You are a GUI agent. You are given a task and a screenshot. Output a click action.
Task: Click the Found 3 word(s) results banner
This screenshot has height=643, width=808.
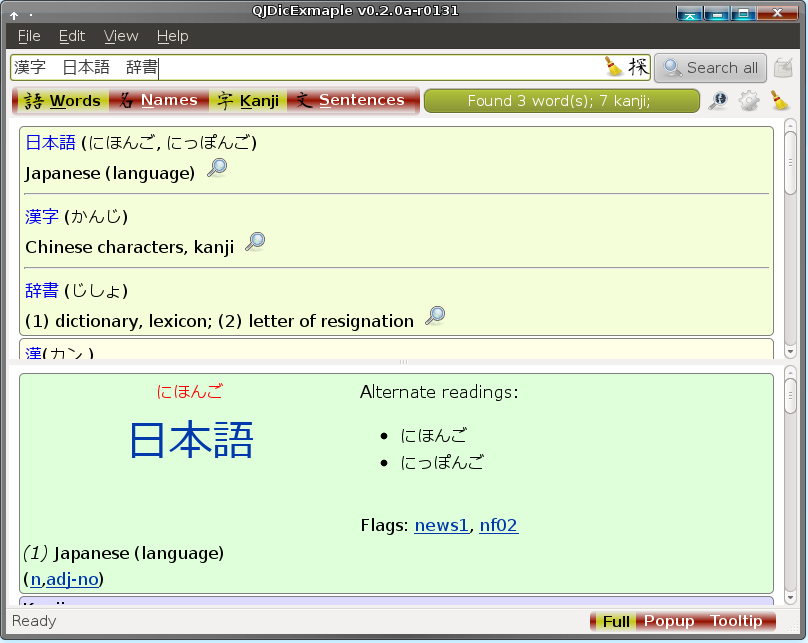pyautogui.click(x=562, y=100)
